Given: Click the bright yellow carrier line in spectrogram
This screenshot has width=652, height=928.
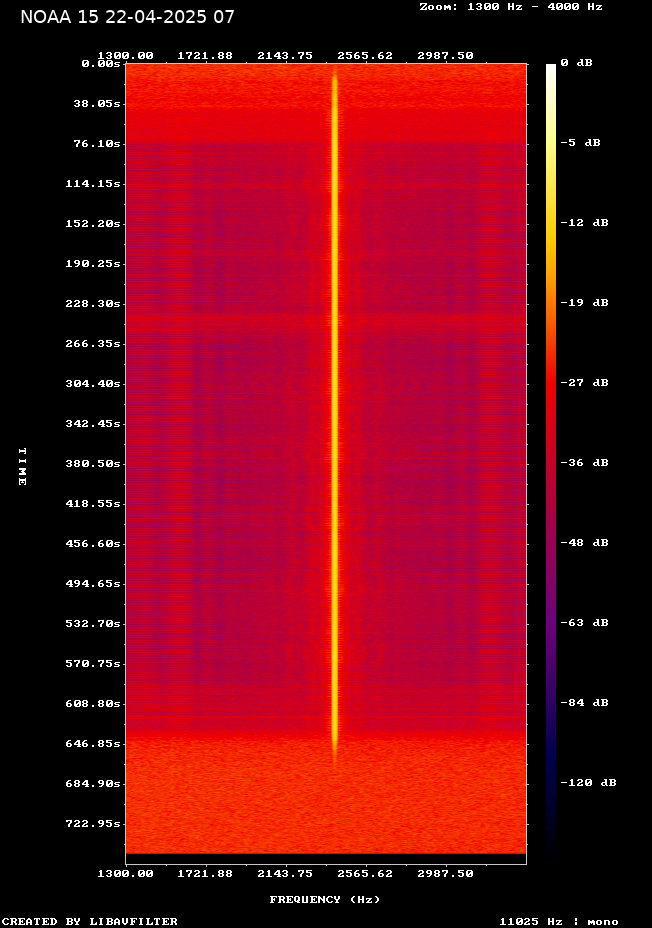Looking at the screenshot, I should pos(334,414).
